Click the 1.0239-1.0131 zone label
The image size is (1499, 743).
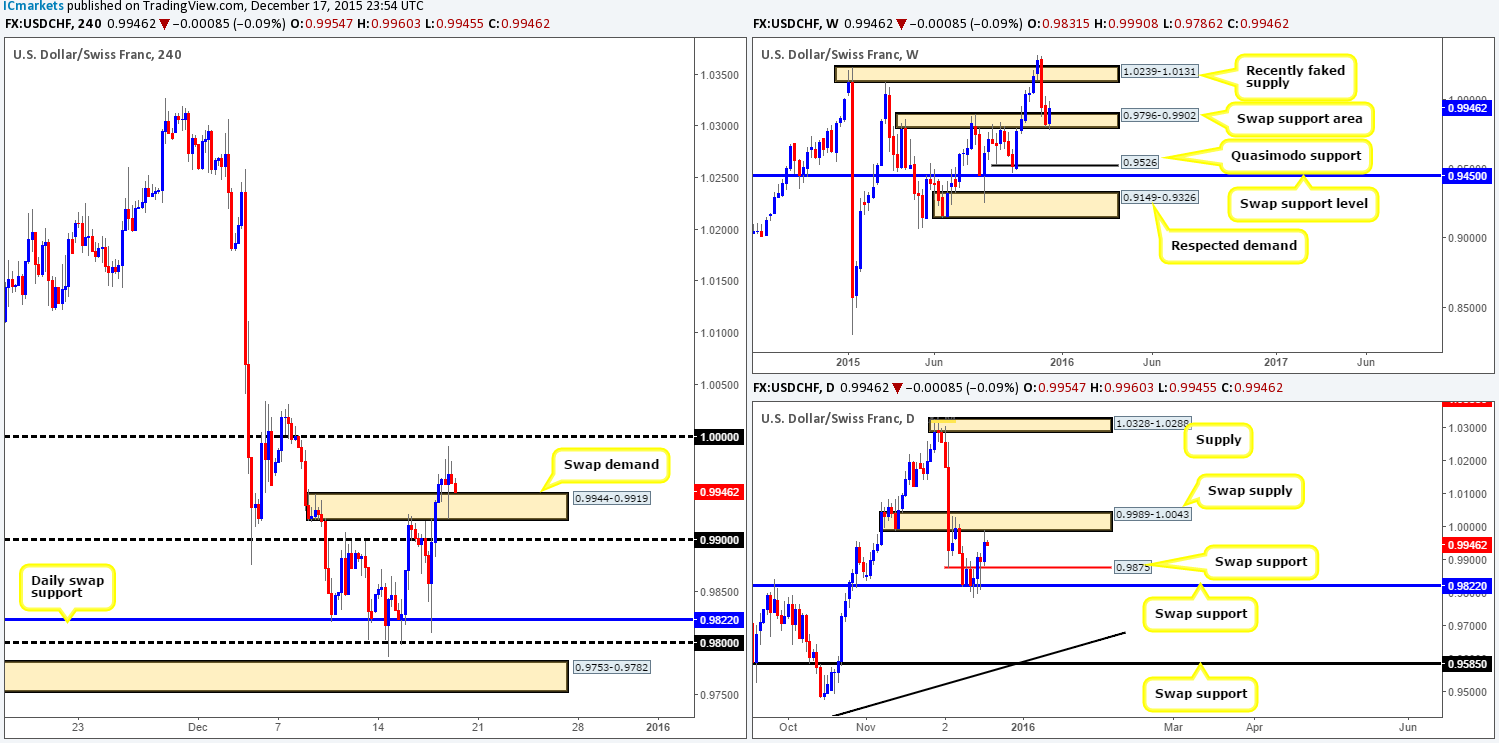(x=1160, y=72)
